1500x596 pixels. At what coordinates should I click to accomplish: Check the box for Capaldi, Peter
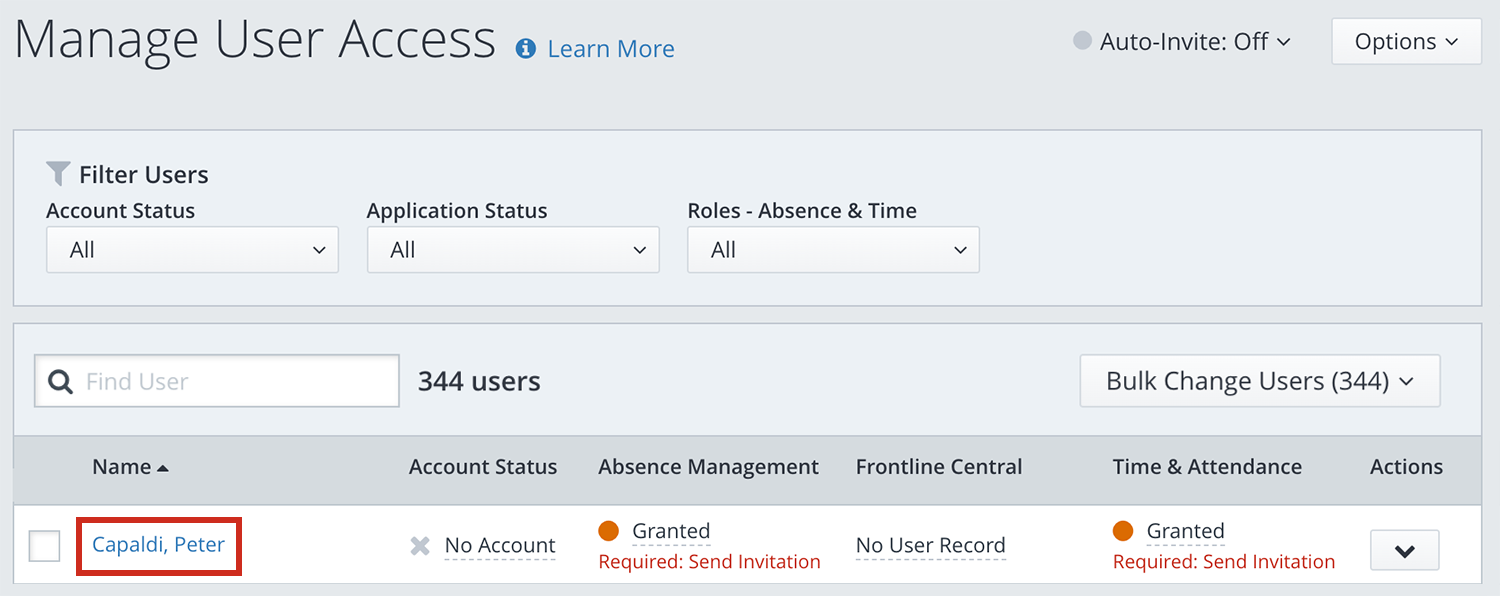click(44, 546)
